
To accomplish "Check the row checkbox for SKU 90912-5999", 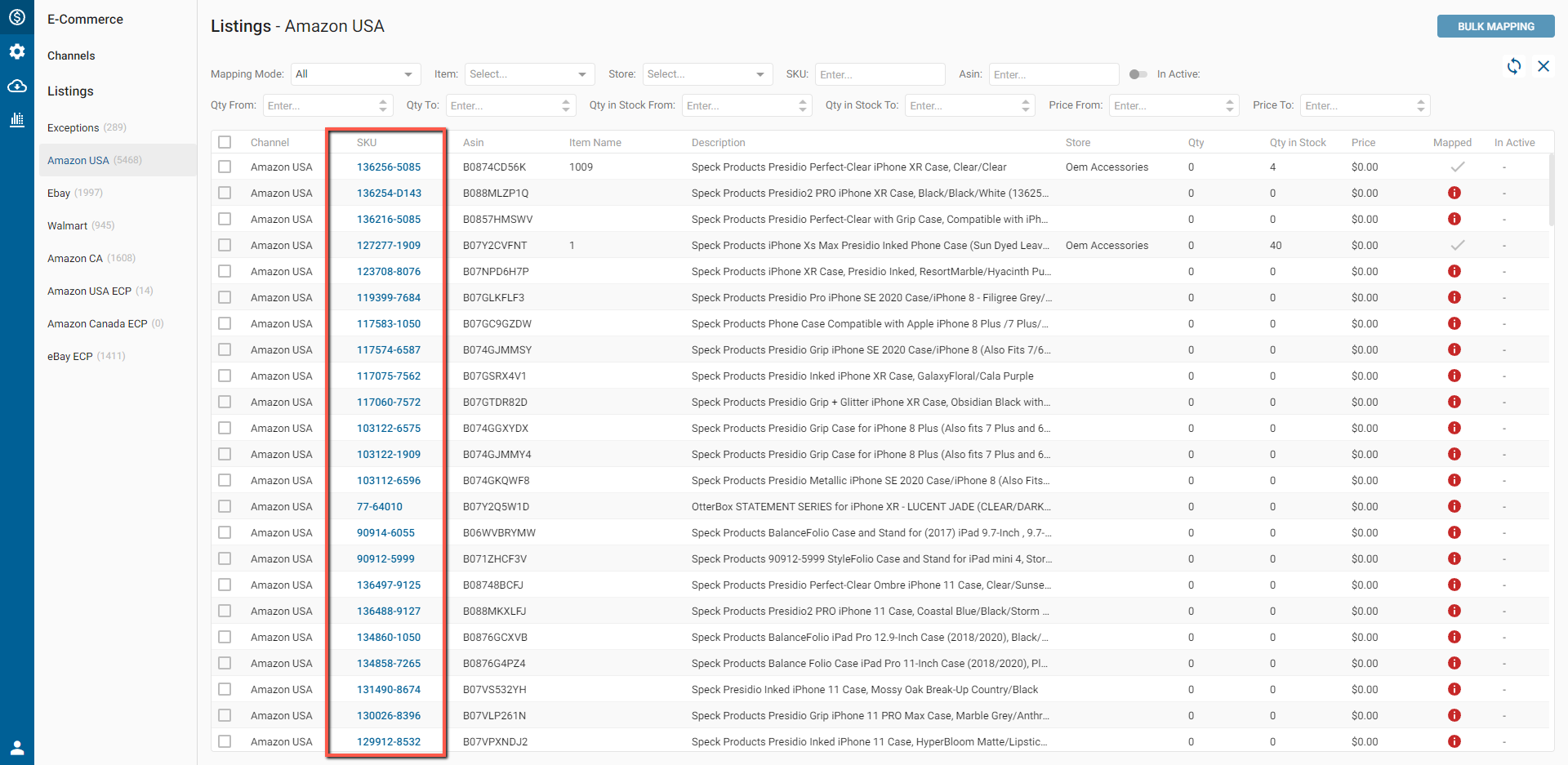I will pyautogui.click(x=225, y=558).
